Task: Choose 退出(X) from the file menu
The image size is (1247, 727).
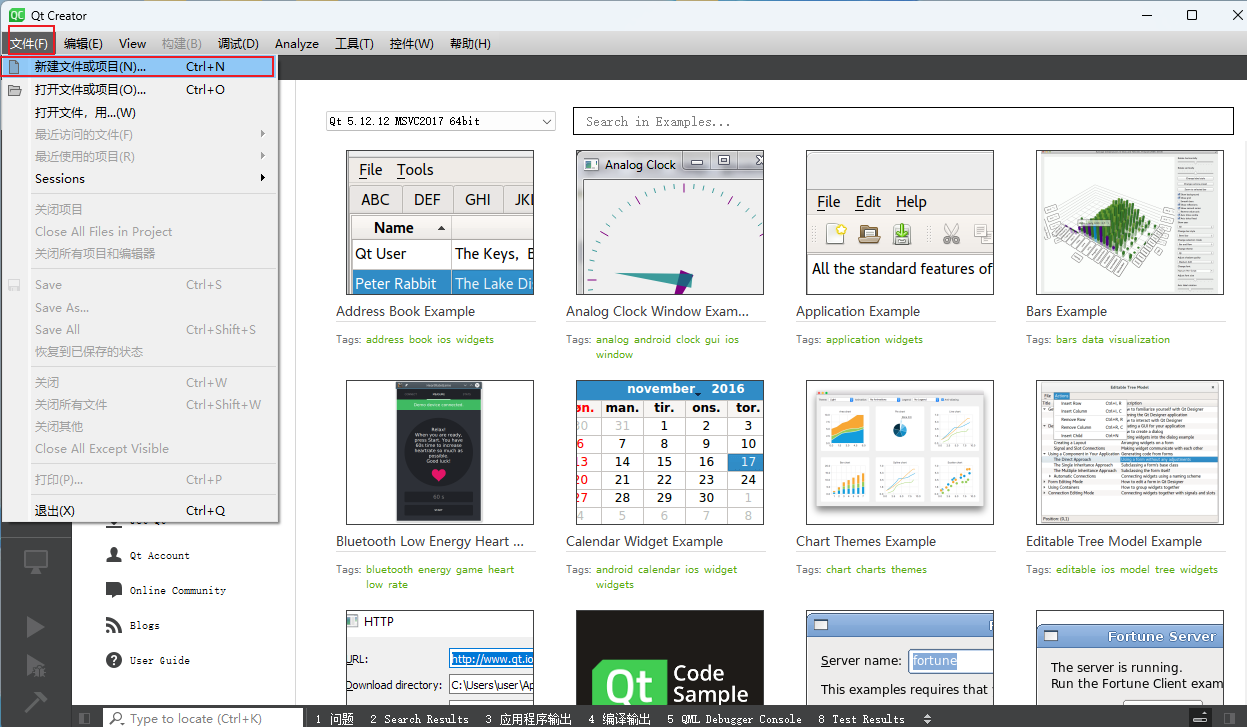Action: 55,511
